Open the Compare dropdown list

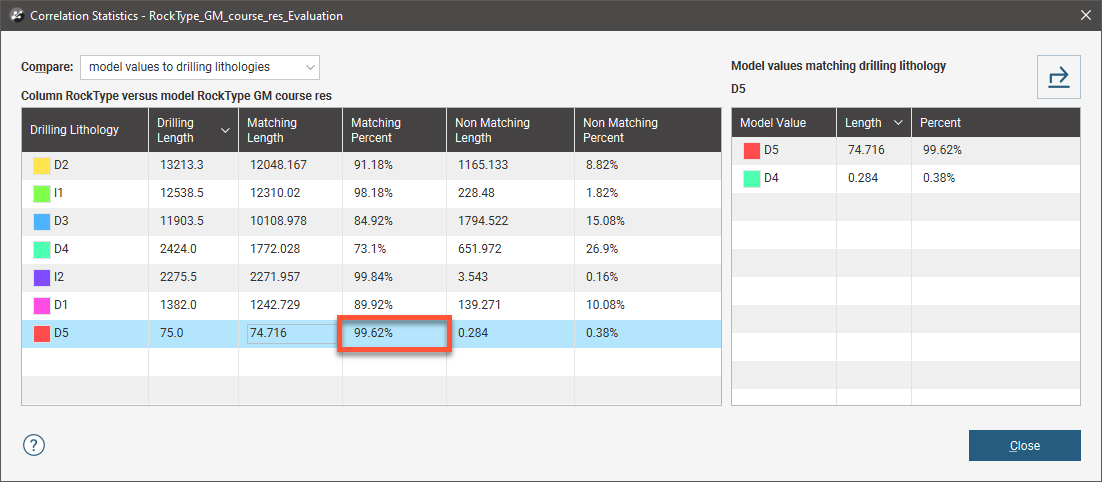pos(200,67)
